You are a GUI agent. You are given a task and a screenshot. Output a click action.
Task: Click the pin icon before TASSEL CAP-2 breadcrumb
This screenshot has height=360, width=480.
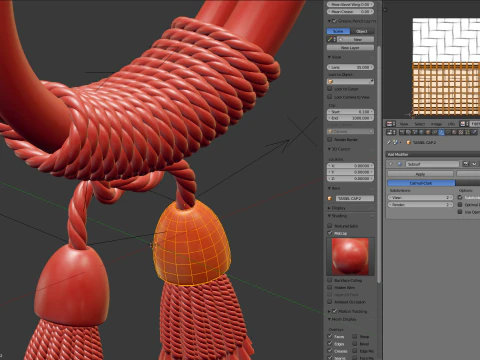[x=389, y=142]
